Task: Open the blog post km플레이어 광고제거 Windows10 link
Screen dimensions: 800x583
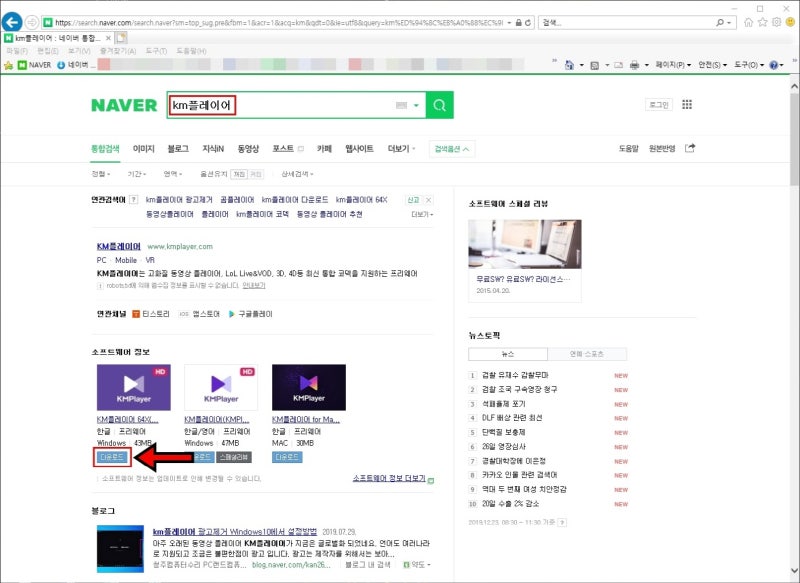Action: point(235,531)
